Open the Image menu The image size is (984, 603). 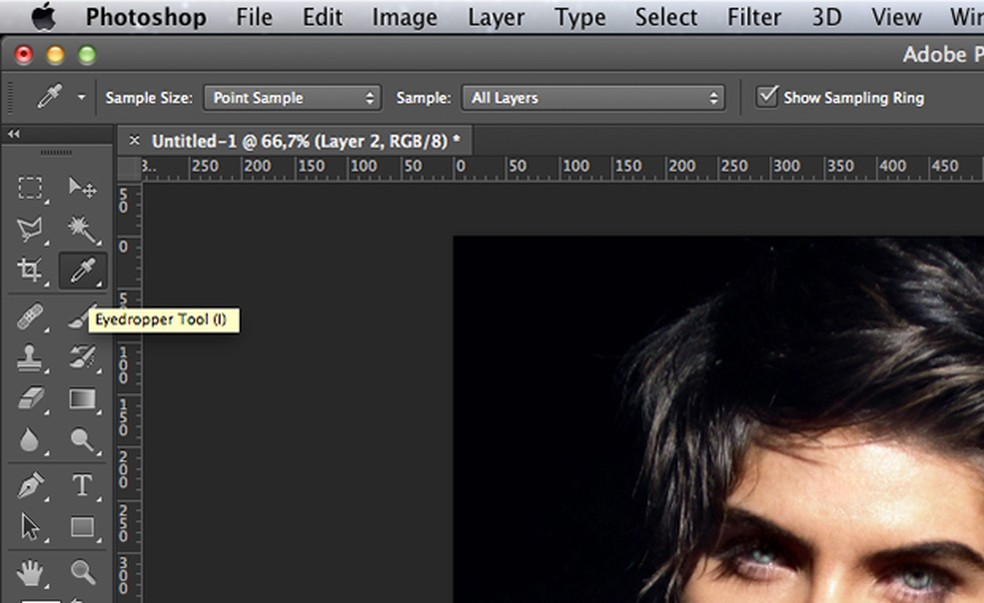pyautogui.click(x=405, y=17)
